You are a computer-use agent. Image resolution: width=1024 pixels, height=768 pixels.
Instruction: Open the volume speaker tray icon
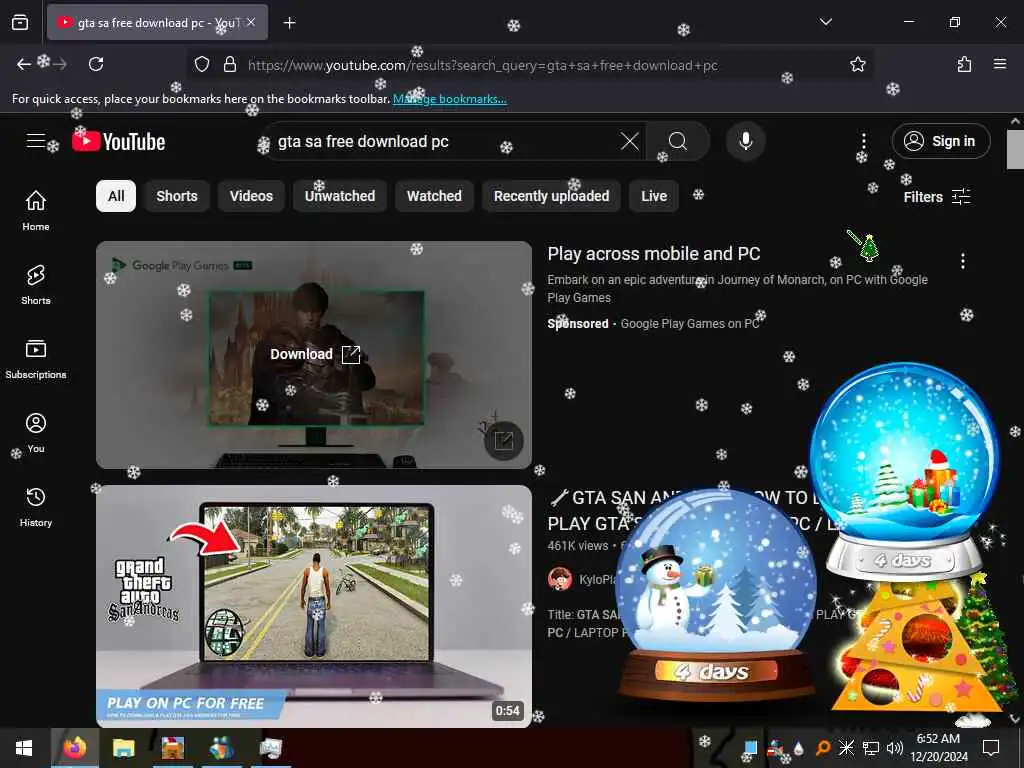point(894,748)
